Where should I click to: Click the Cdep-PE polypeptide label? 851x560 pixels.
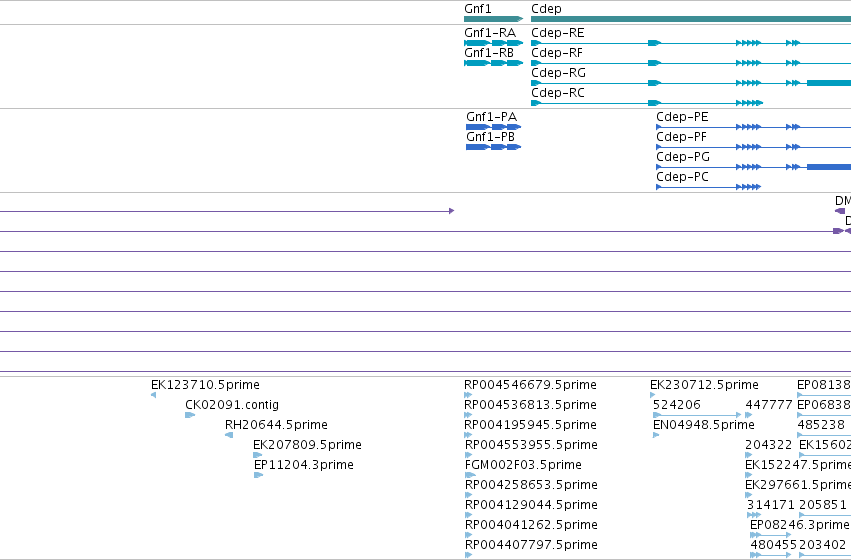pyautogui.click(x=682, y=117)
